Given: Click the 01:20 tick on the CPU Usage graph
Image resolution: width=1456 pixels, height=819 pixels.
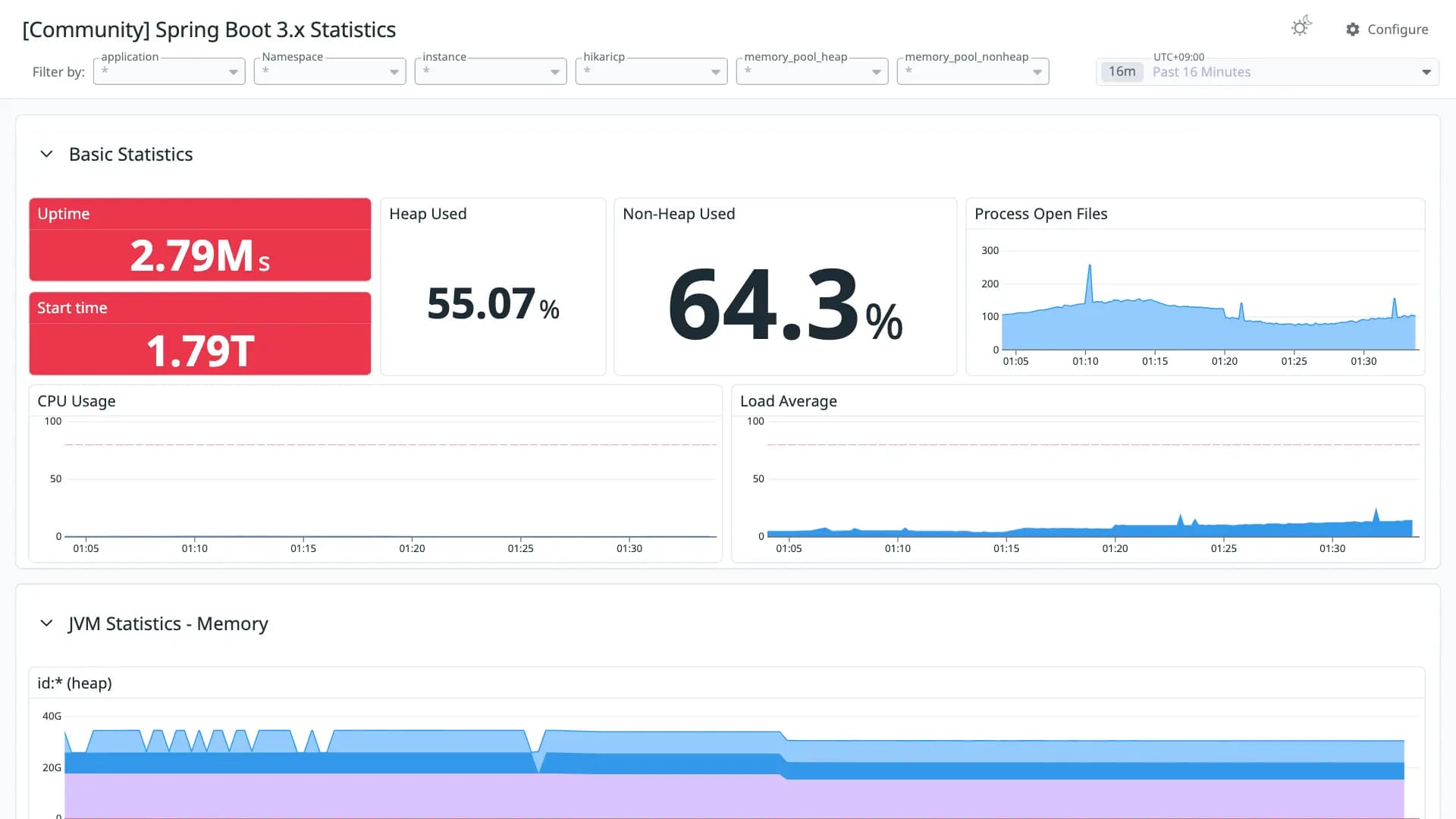Looking at the screenshot, I should click(x=412, y=548).
